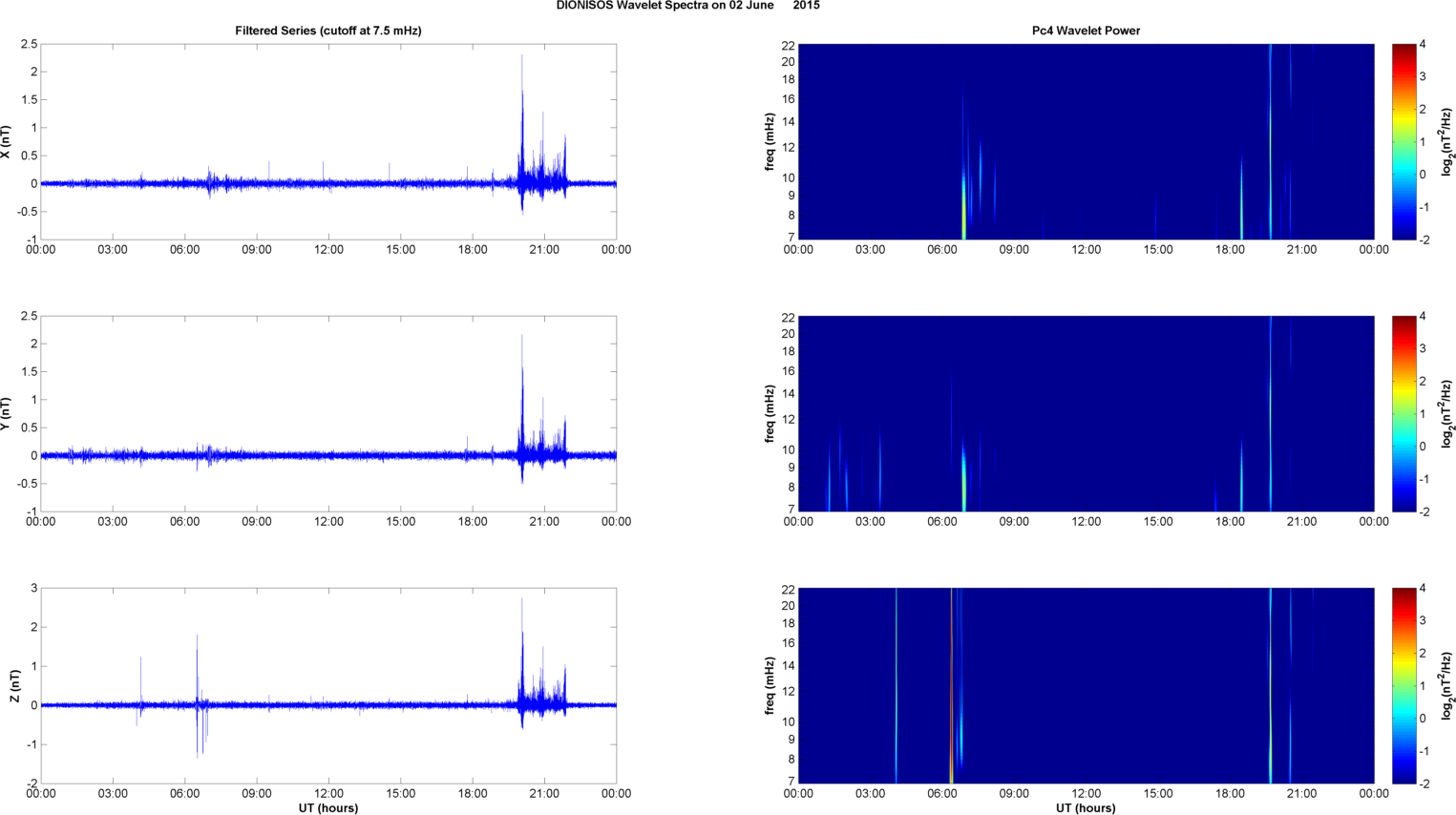This screenshot has width=1456, height=815.
Task: Click the '21:00' tick under the X (nT) plot
Action: 544,250
